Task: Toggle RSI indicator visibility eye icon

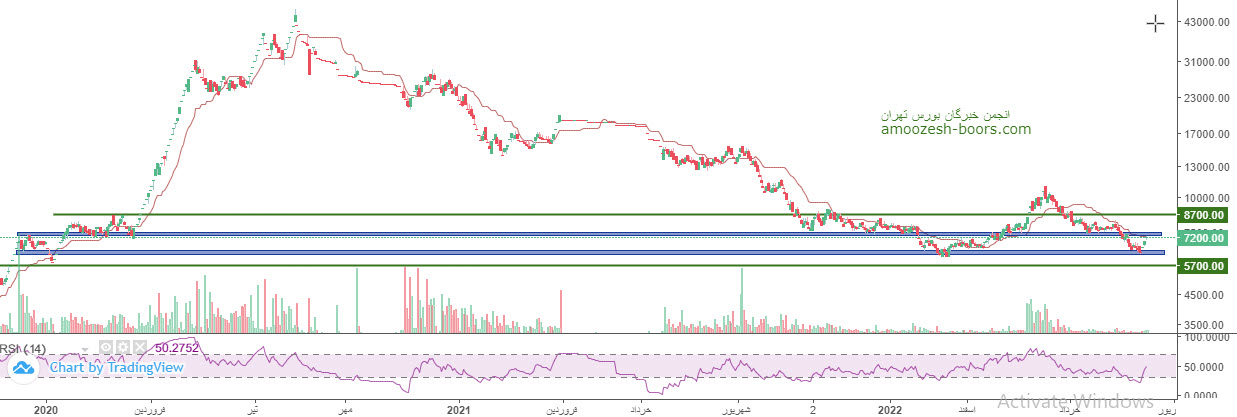Action: point(104,347)
